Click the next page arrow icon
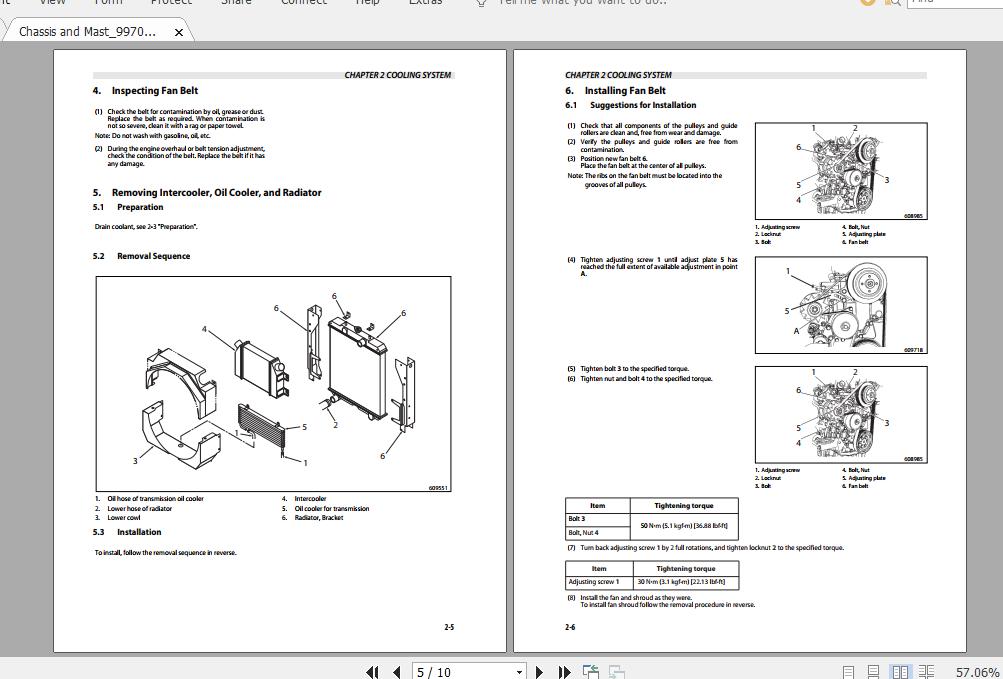This screenshot has width=1003, height=679. (x=540, y=672)
